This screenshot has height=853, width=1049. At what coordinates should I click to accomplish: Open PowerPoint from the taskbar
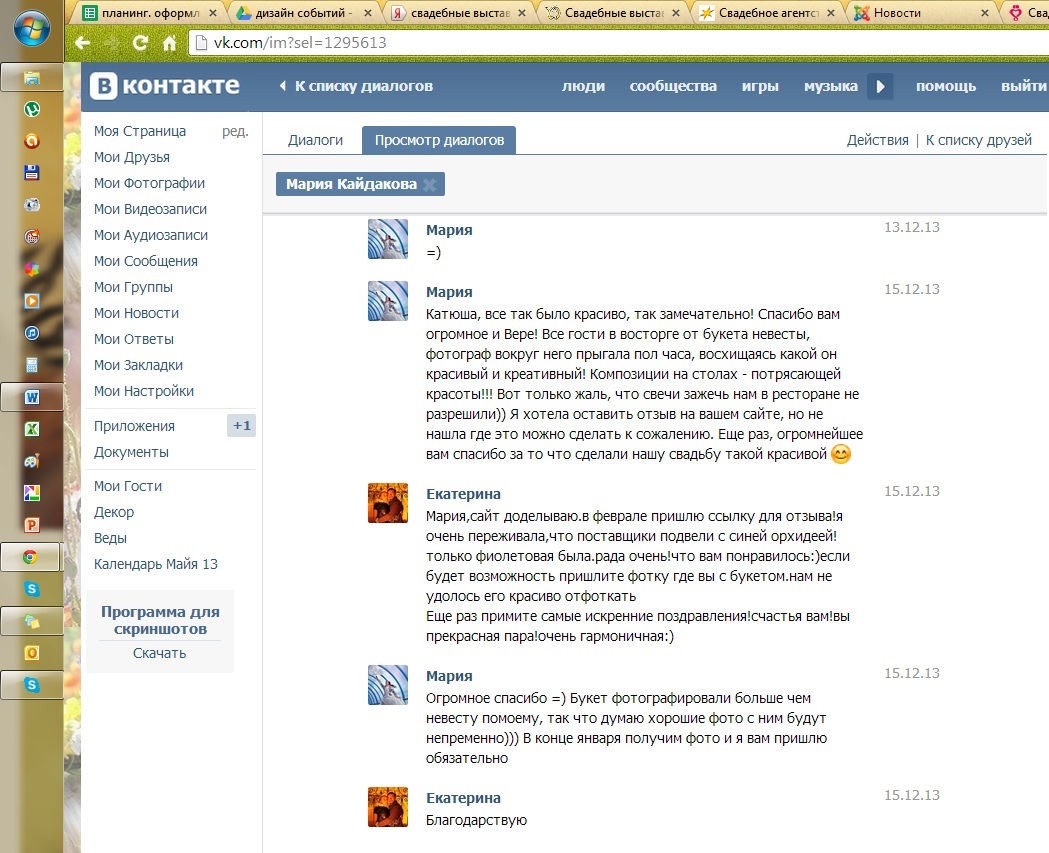[x=31, y=525]
